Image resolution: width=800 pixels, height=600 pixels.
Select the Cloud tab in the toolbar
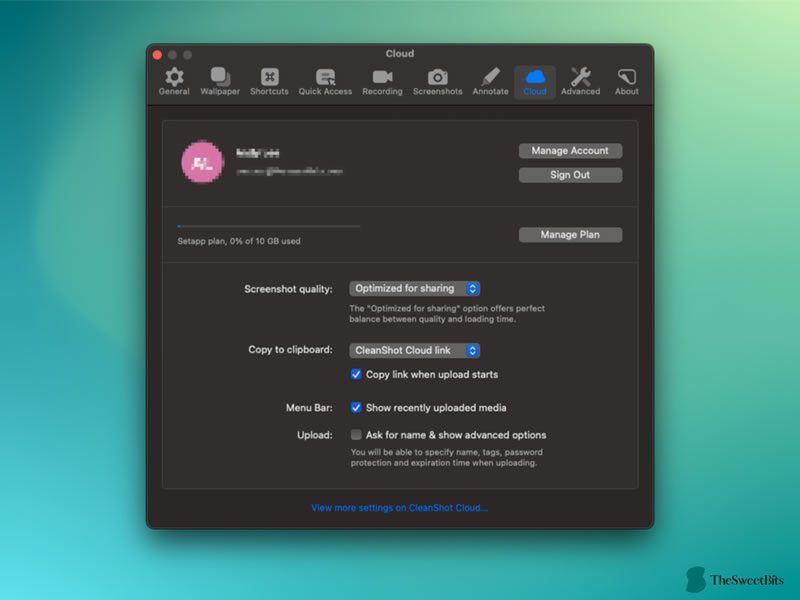point(535,82)
